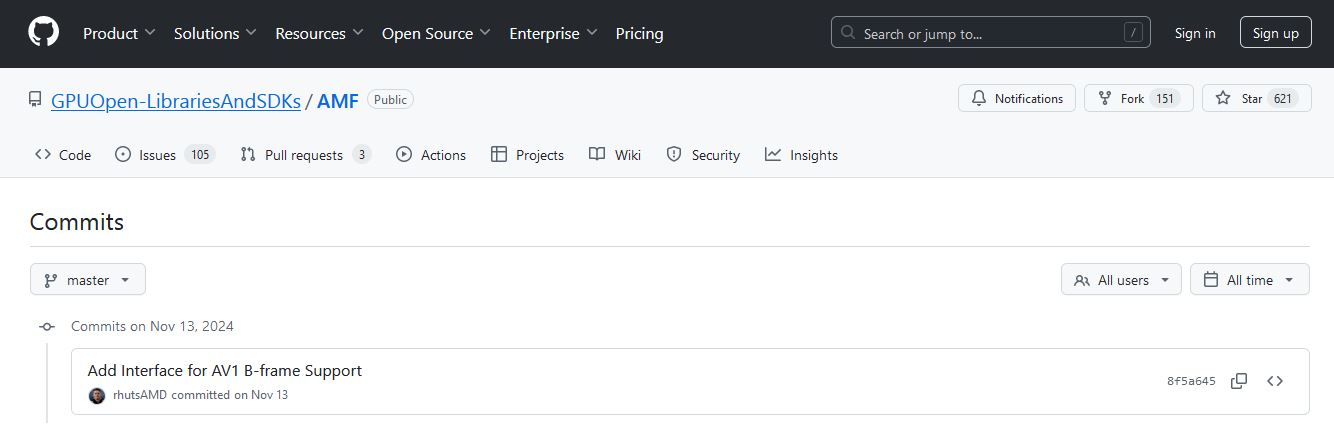
Task: Open commit hash 8f5a645
Action: tap(1191, 381)
